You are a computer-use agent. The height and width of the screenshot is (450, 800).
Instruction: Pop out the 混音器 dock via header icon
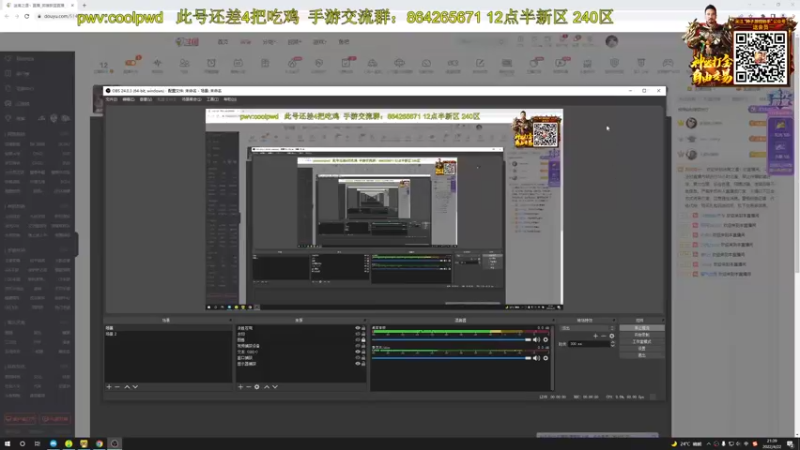[x=553, y=320]
